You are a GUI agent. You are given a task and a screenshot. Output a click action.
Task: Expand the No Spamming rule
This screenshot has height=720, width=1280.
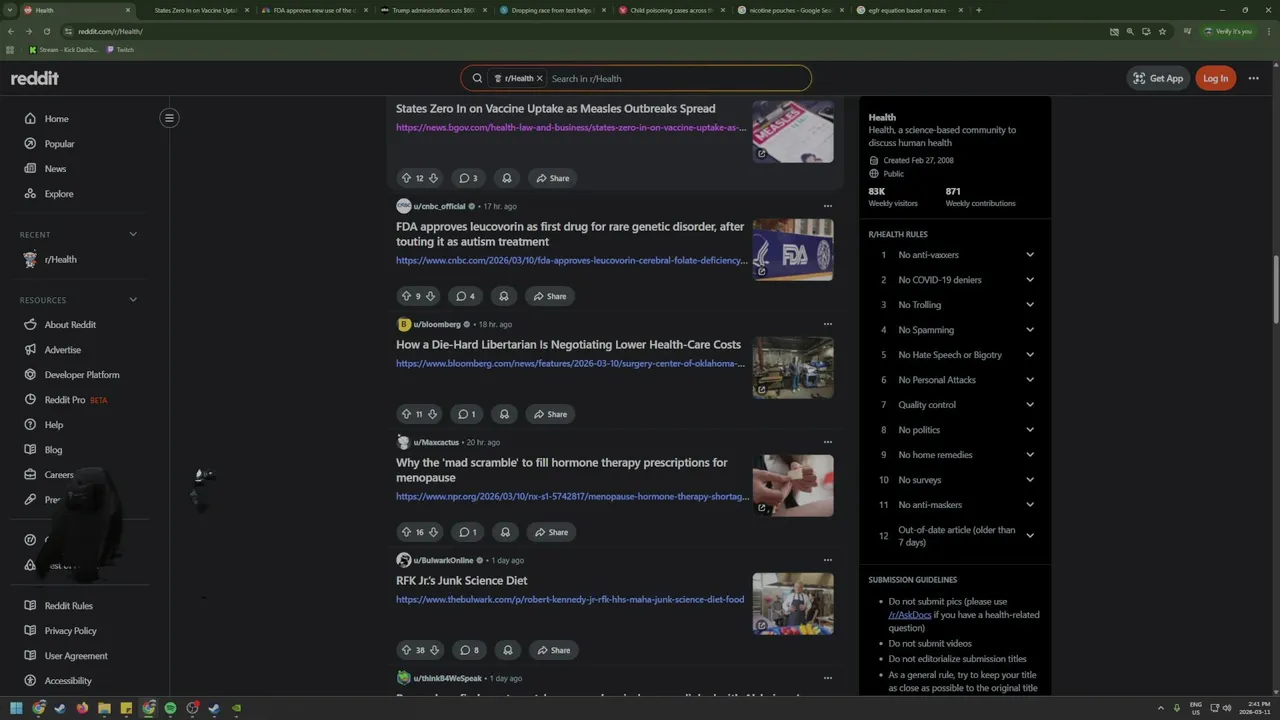coord(1029,330)
